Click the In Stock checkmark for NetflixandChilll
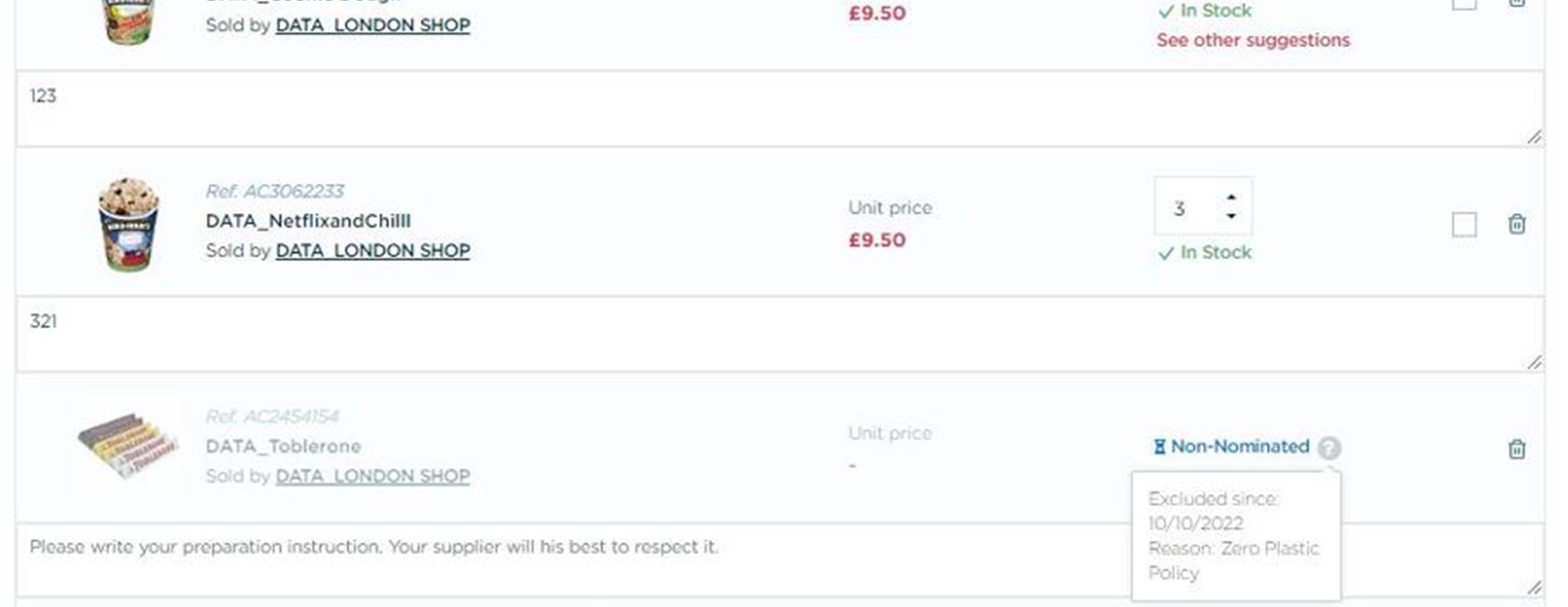The image size is (1568, 607). [x=1166, y=254]
